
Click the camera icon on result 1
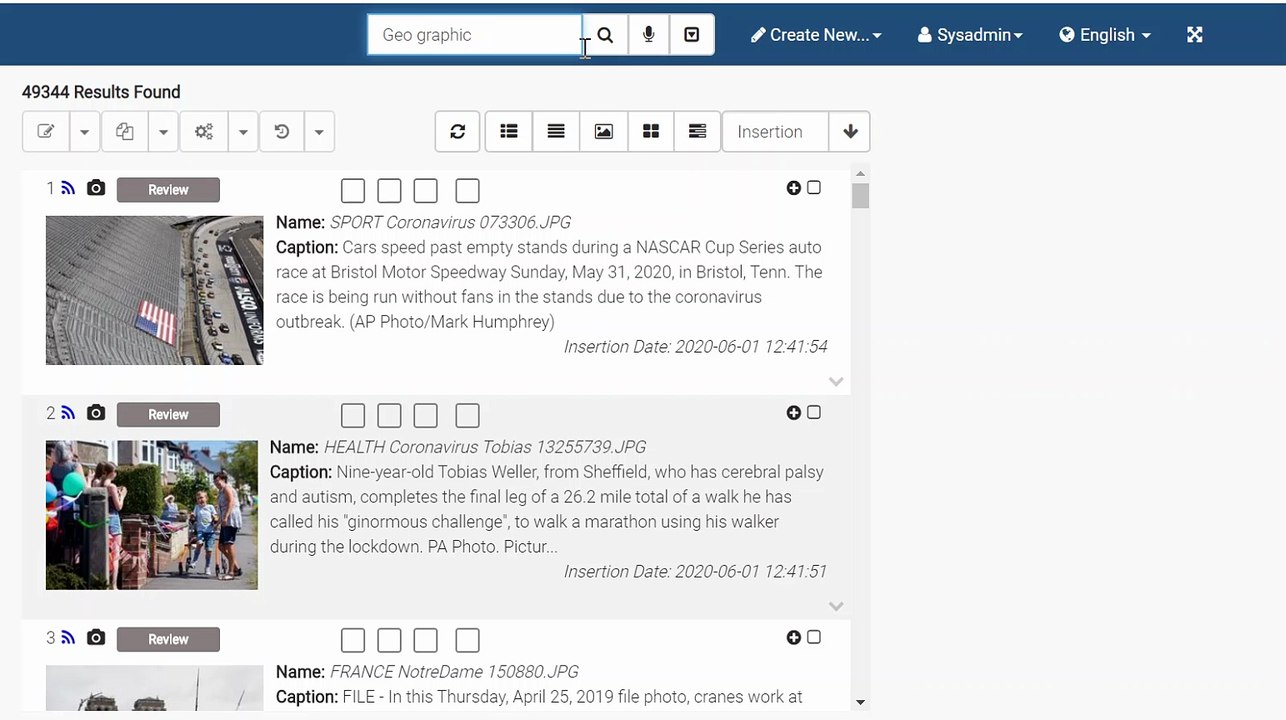point(96,188)
